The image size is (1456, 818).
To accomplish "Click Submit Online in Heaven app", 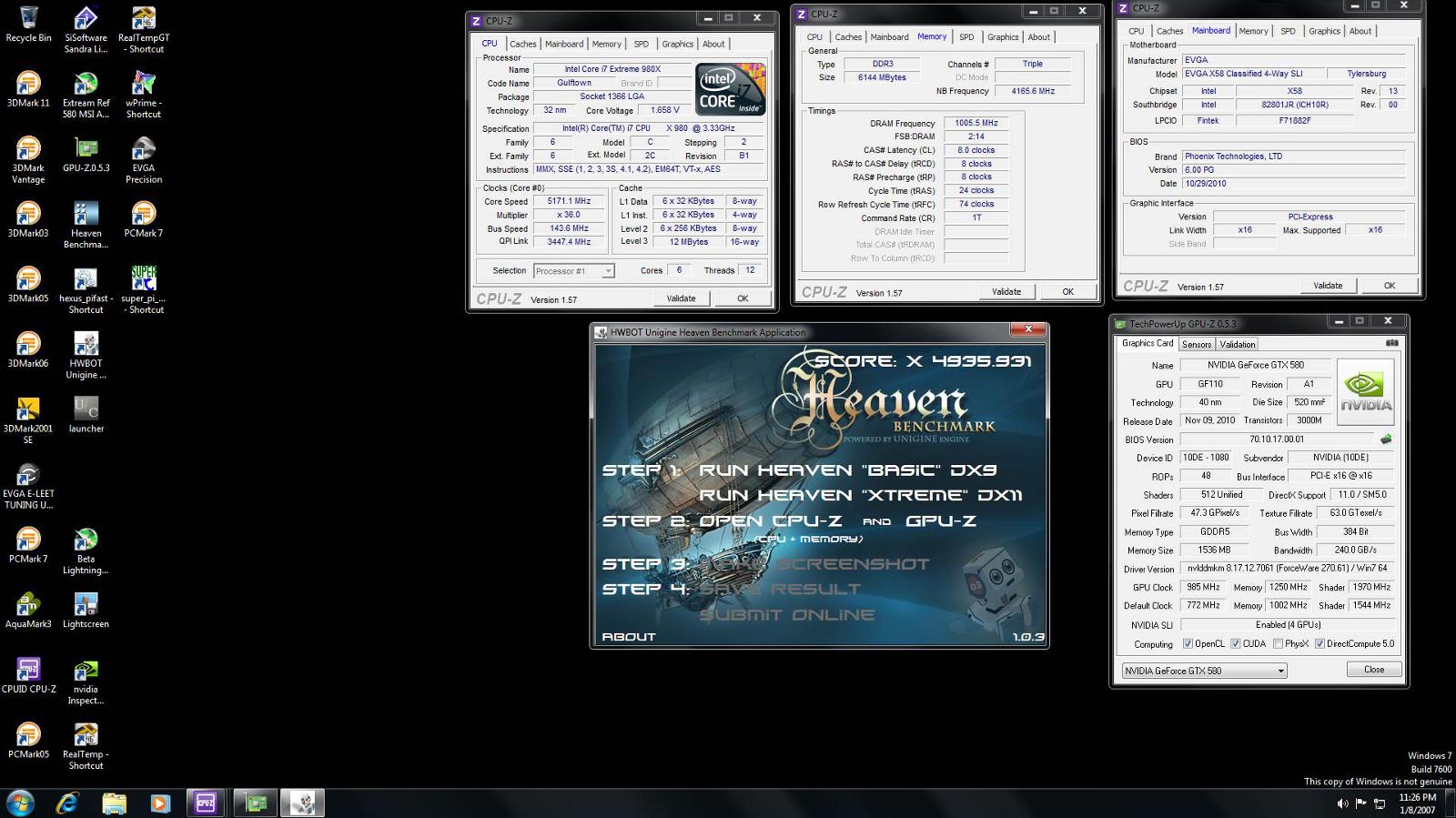I will click(x=787, y=615).
